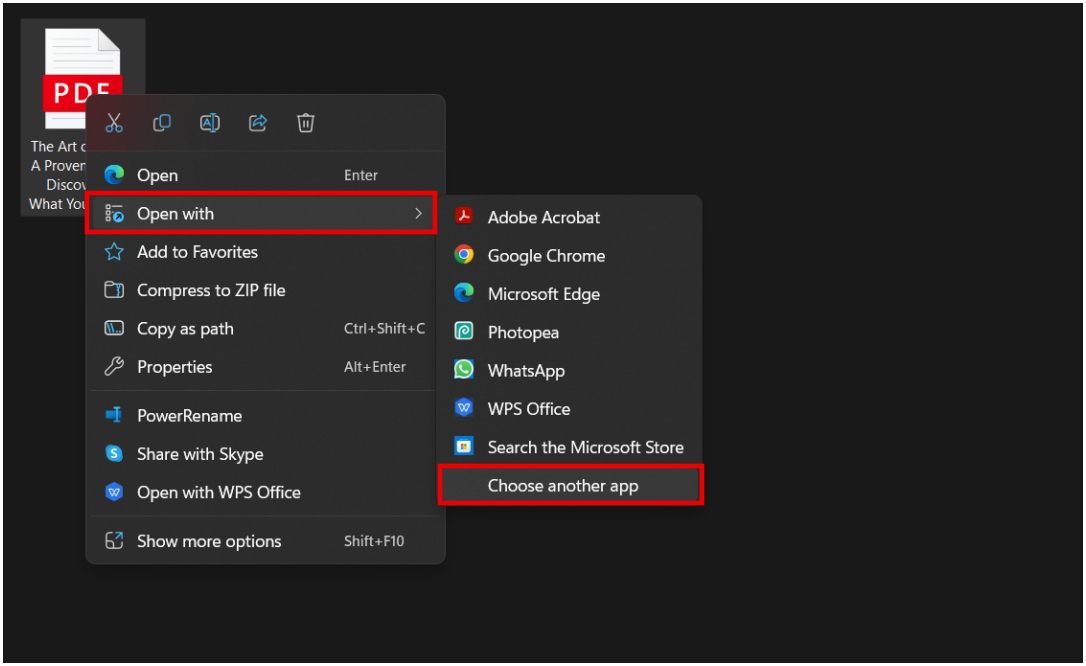Cut the PDF file using the scissors icon
Screen dimensions: 1086x666
click(x=114, y=123)
